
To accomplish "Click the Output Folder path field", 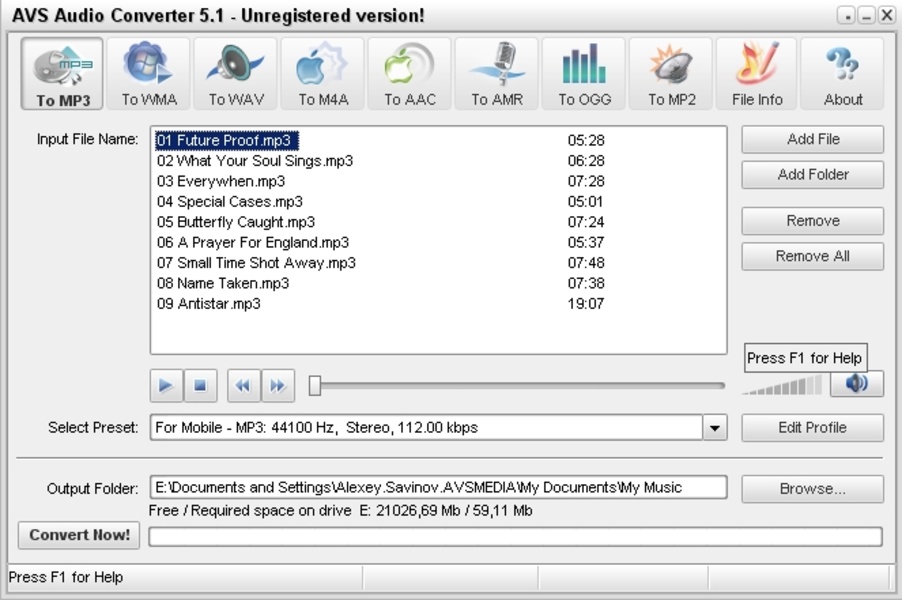I will click(x=438, y=488).
